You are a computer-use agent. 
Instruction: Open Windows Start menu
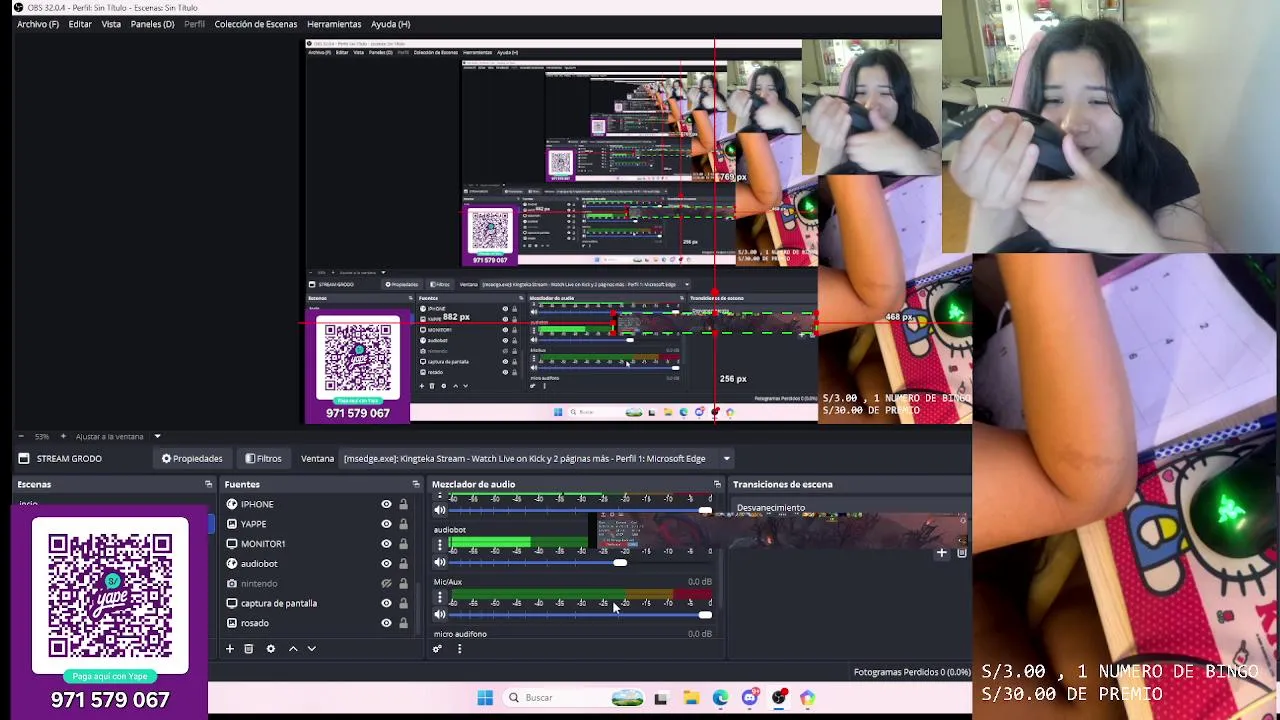[x=485, y=698]
